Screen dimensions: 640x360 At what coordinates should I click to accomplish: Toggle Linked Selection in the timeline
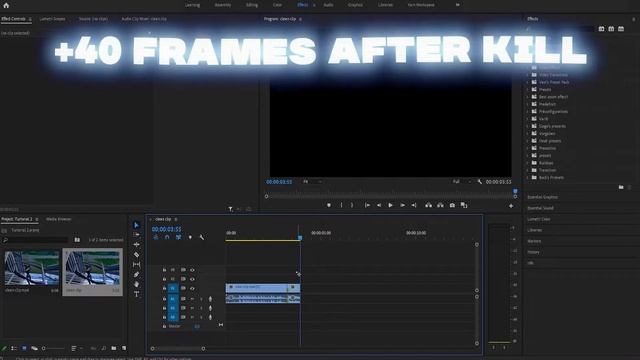click(178, 237)
